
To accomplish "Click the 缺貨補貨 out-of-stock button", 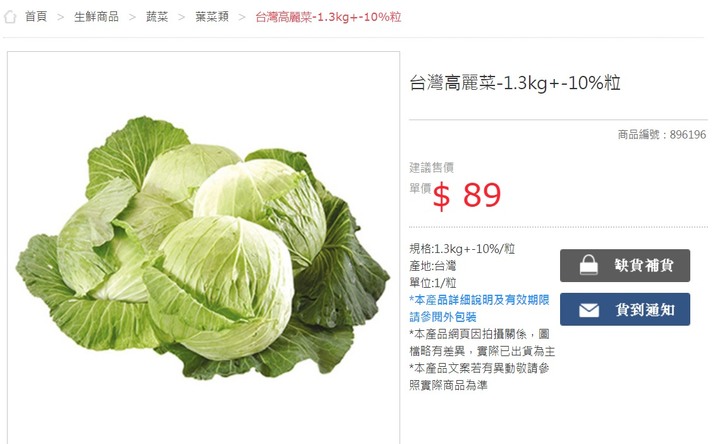I will (625, 265).
